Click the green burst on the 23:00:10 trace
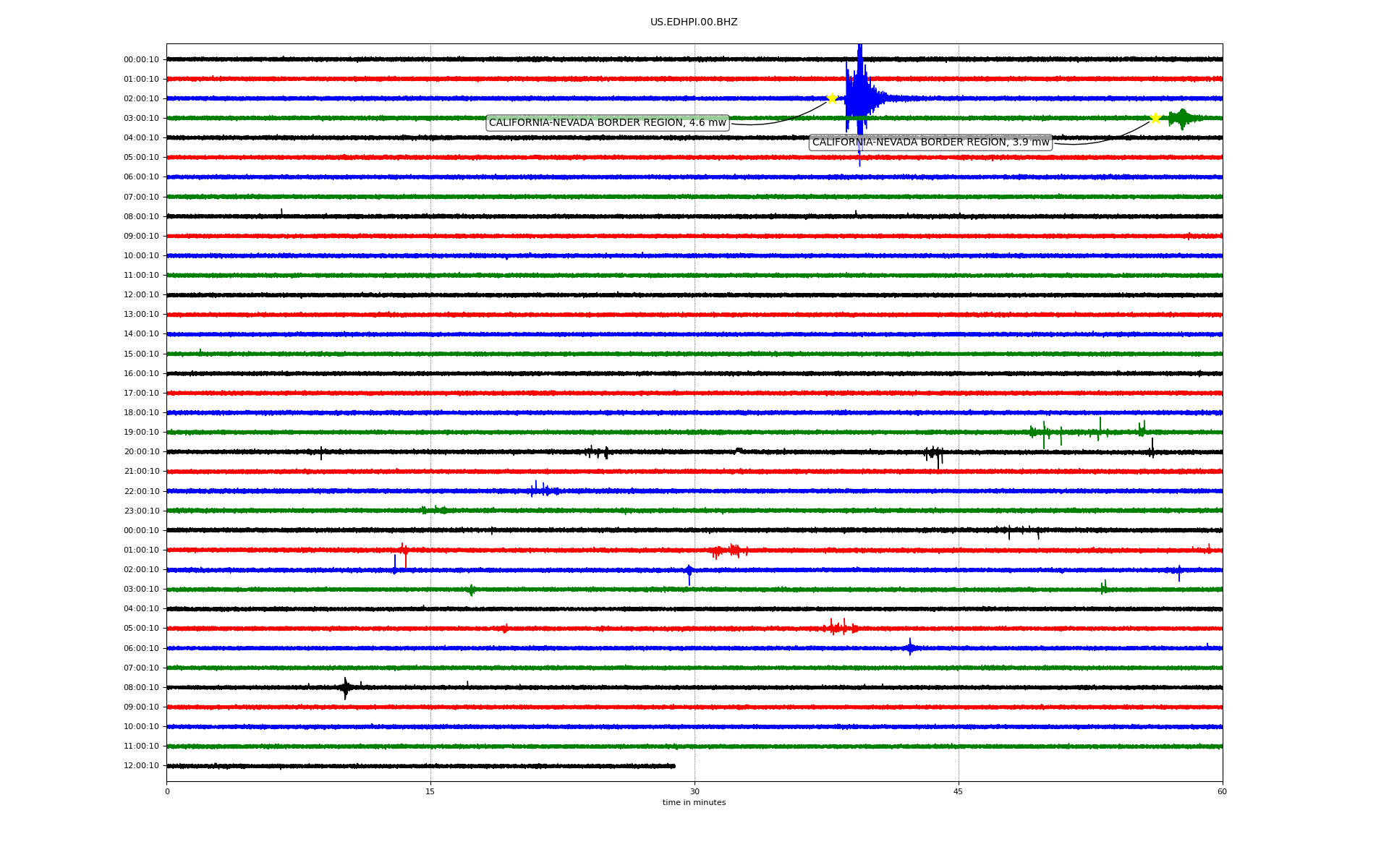The image size is (1389, 868). (434, 510)
